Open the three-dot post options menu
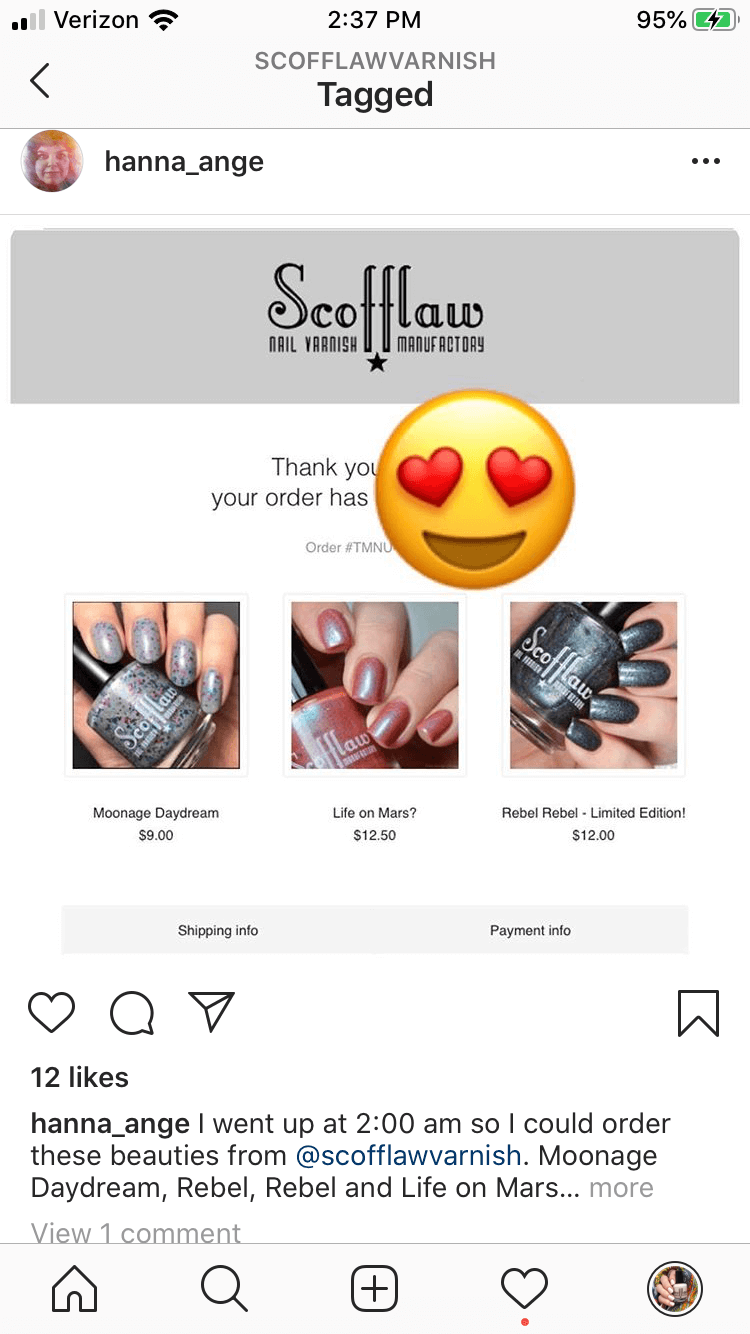 point(705,161)
